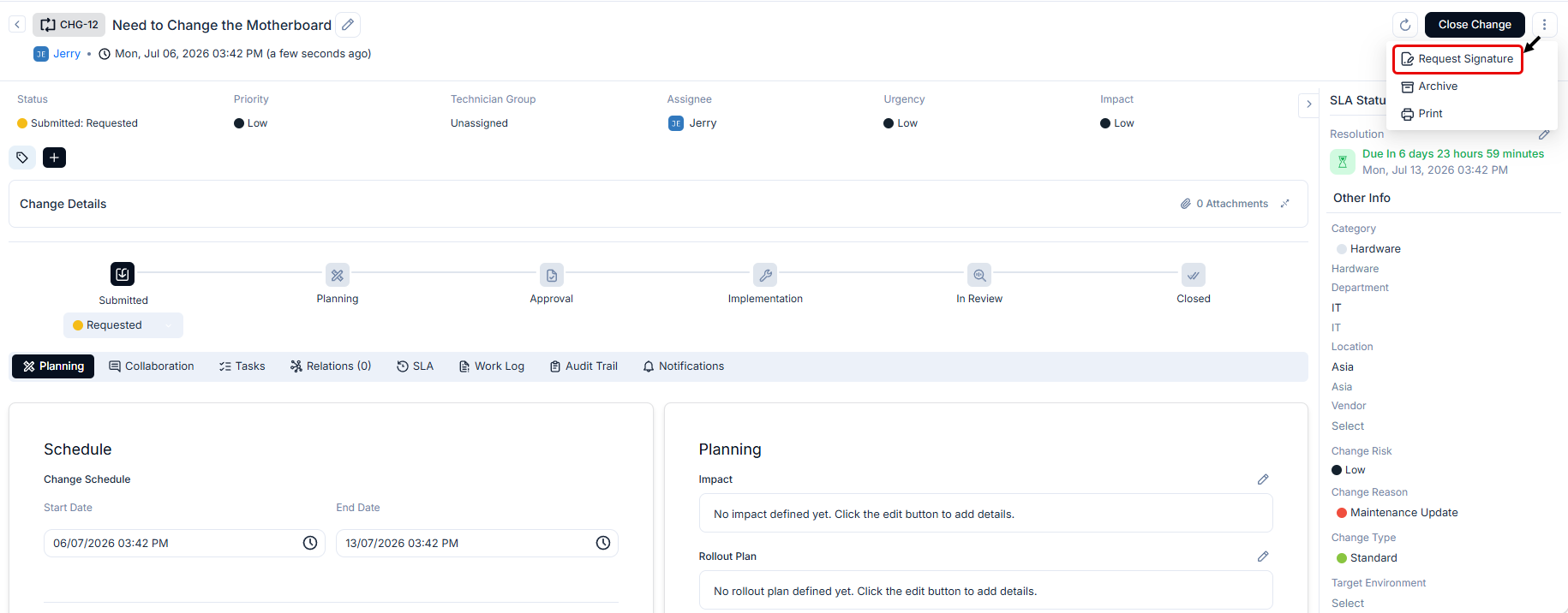Image resolution: width=1568 pixels, height=613 pixels.
Task: Click the CHG-12 change ID badge
Action: [69, 25]
